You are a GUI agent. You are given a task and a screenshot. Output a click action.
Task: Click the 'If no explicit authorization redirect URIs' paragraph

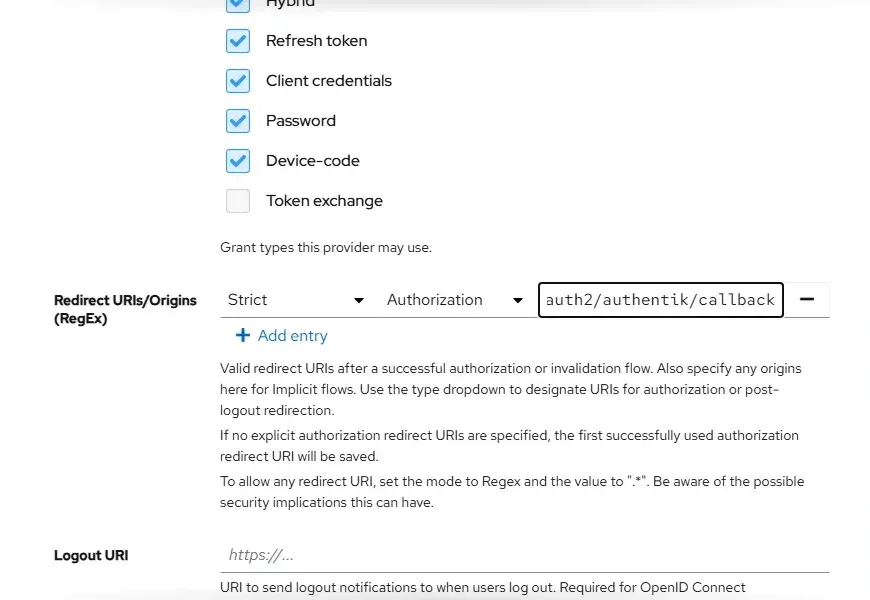[x=509, y=446]
